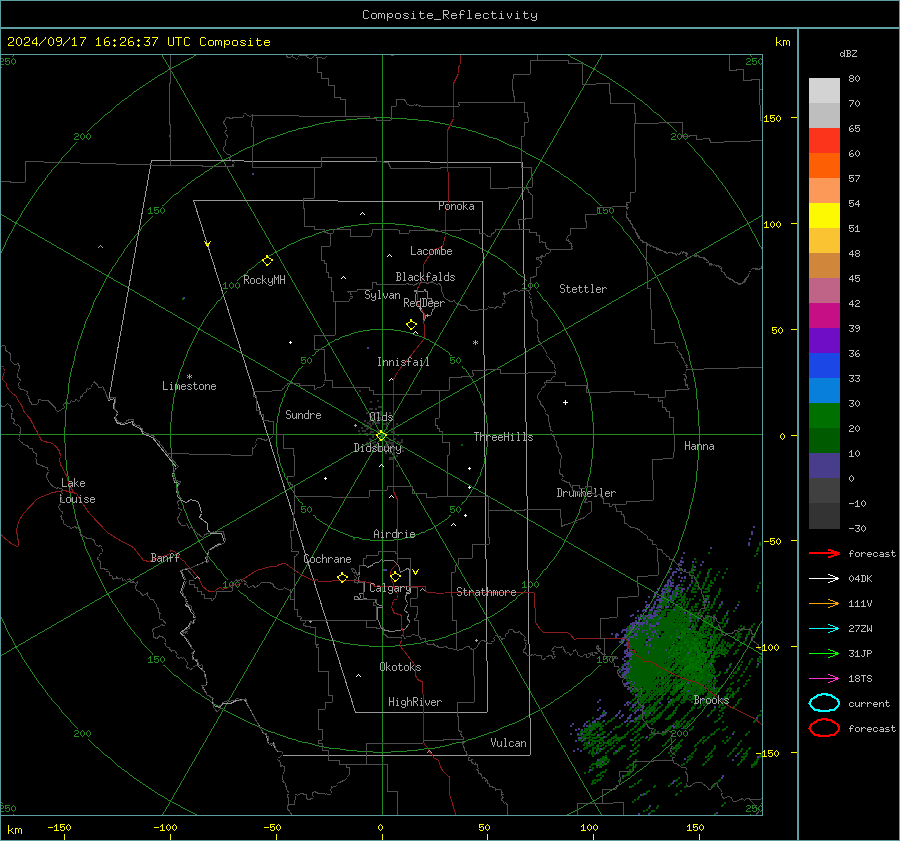
Task: Click the magenta 18TS arrow icon
Action: pos(824,679)
